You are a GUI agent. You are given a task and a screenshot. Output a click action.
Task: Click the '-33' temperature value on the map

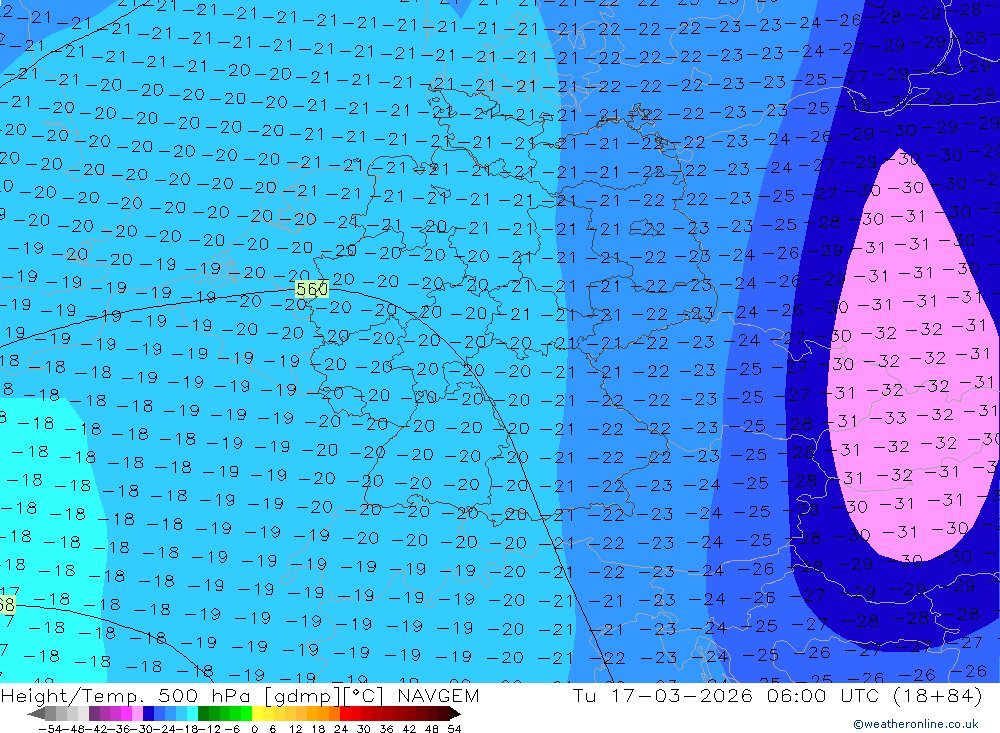888,418
